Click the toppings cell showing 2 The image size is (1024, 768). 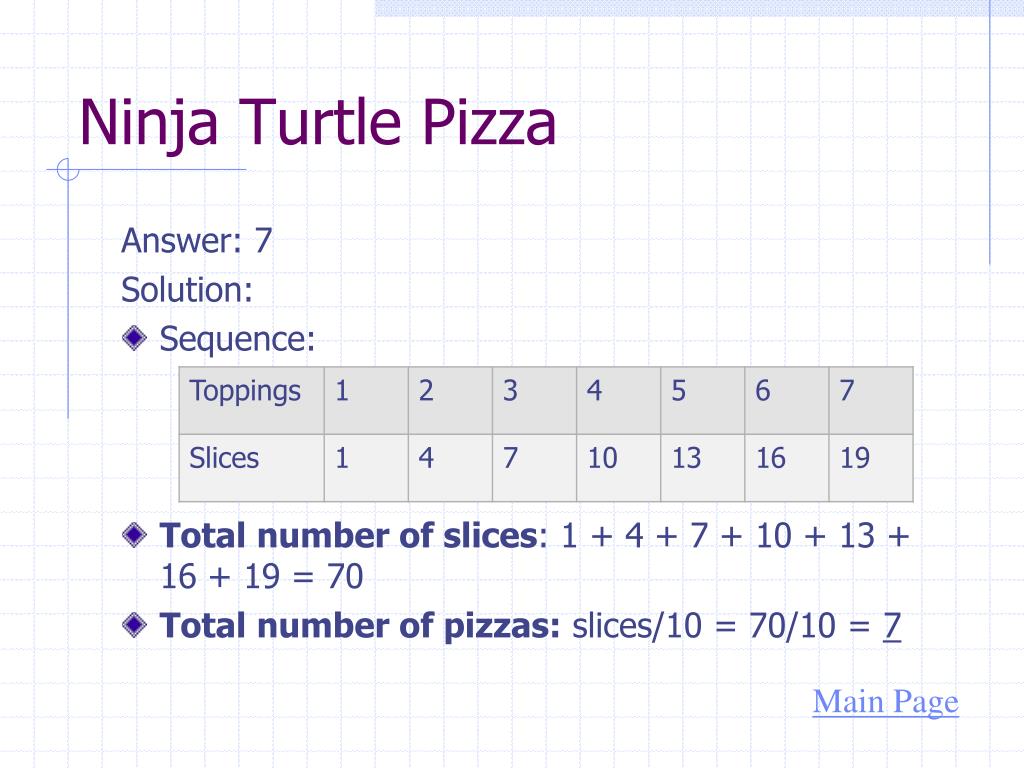coord(450,400)
